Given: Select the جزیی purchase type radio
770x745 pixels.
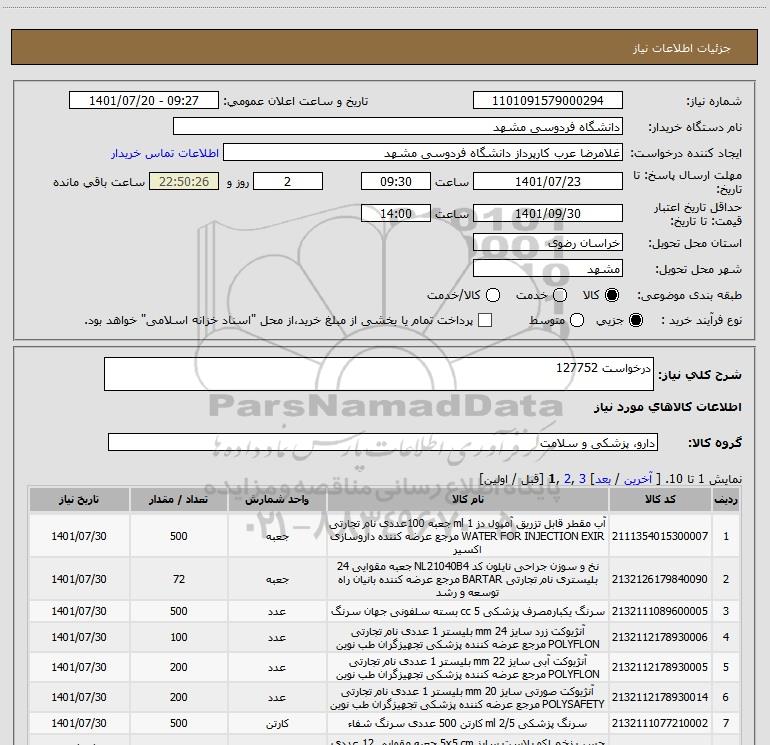Looking at the screenshot, I should point(635,320).
